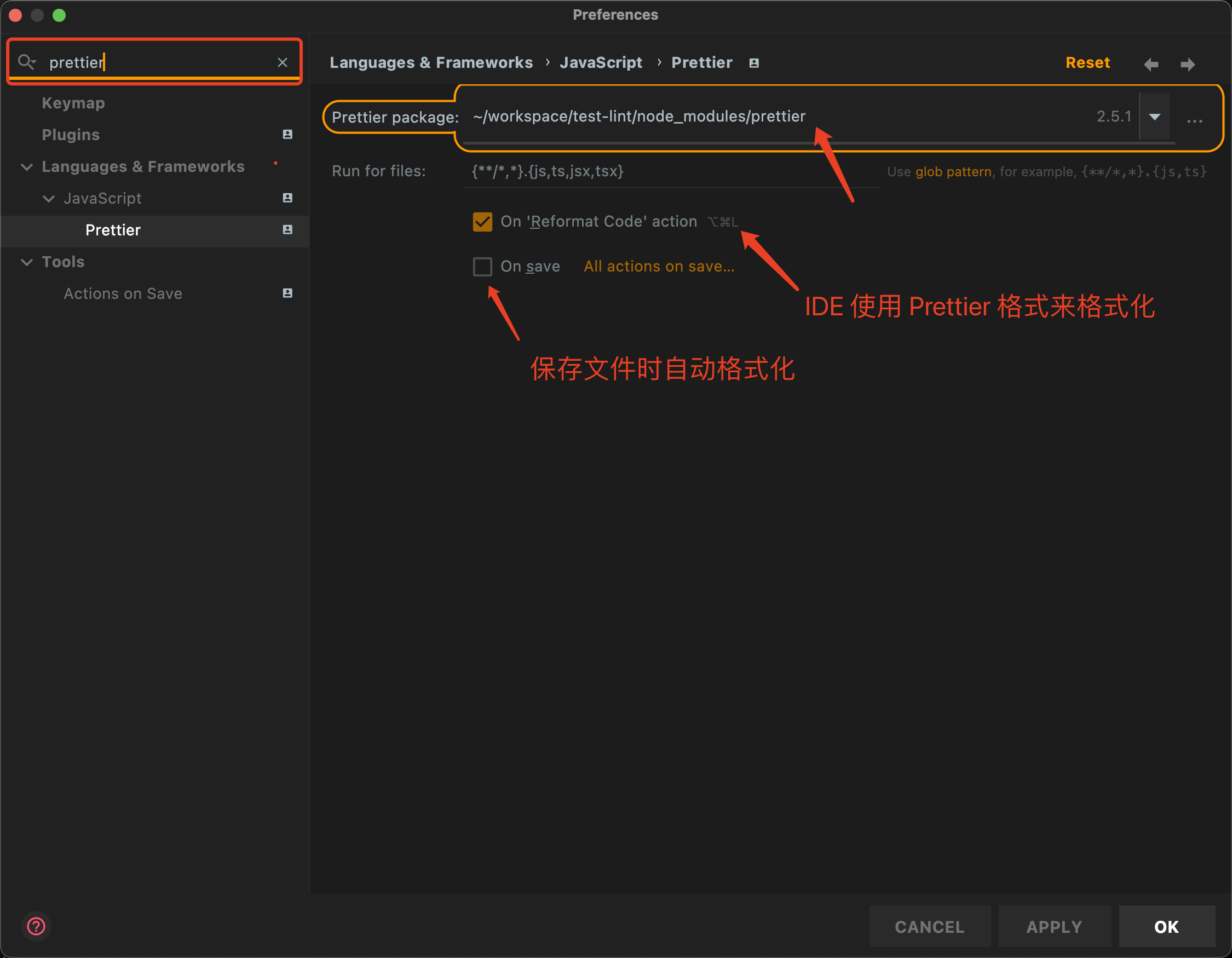Disable On 'Reformat Code' action checkbox
Image resolution: width=1232 pixels, height=958 pixels.
482,222
